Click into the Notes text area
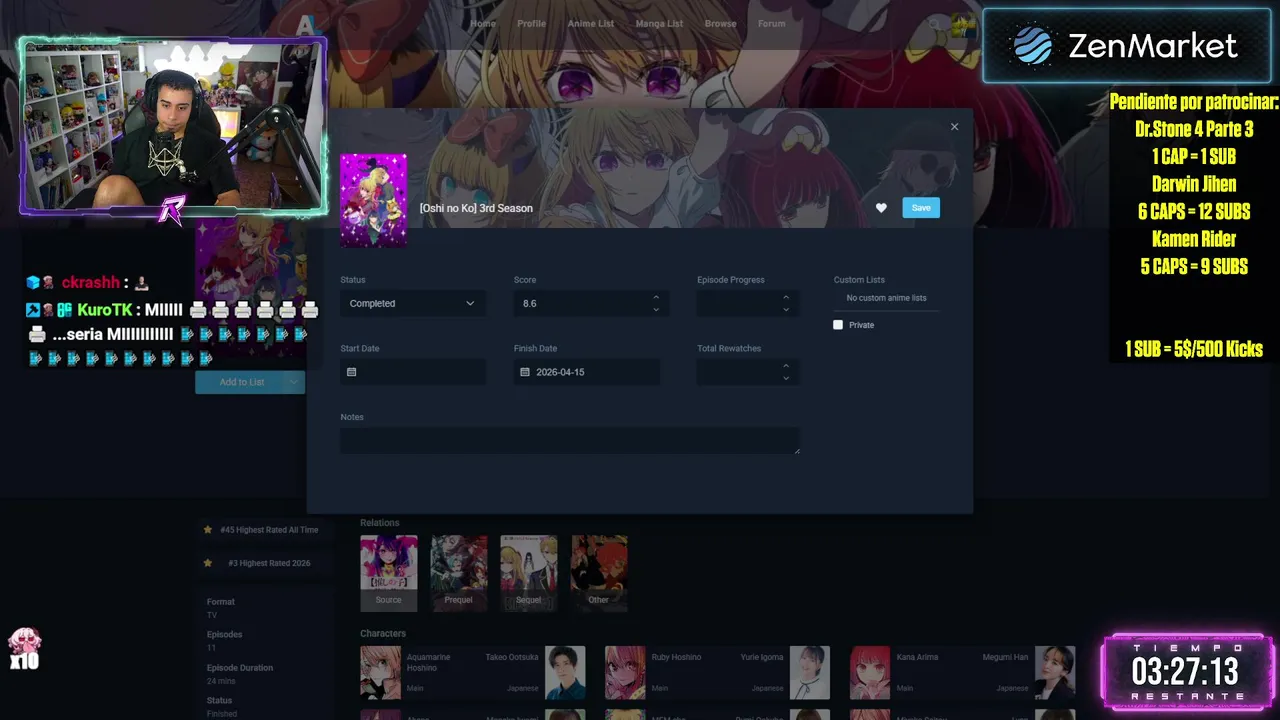Viewport: 1280px width, 720px height. [x=570, y=441]
